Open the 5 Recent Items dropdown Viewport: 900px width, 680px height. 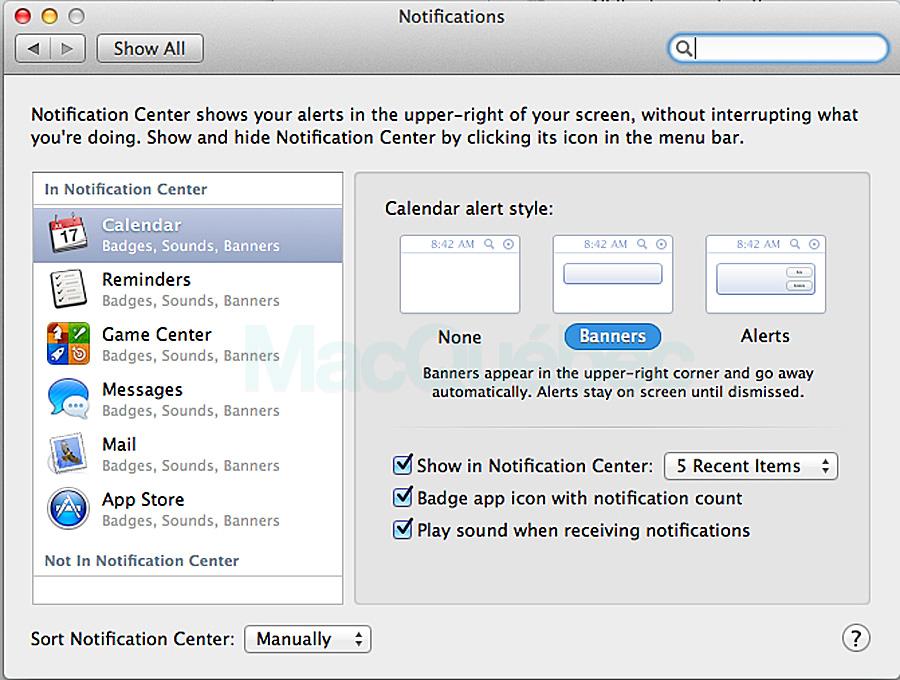751,466
